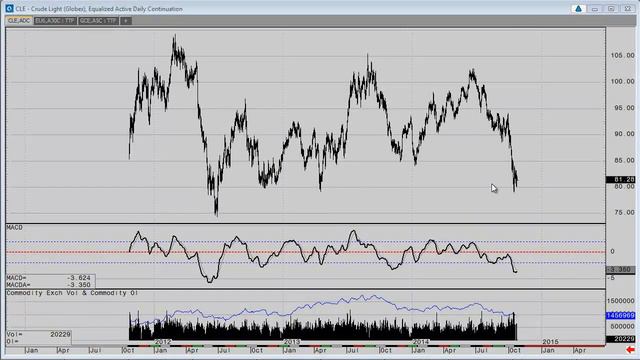Click the 2014 year label on time axis
Screen dimensions: 640x360
421,342
